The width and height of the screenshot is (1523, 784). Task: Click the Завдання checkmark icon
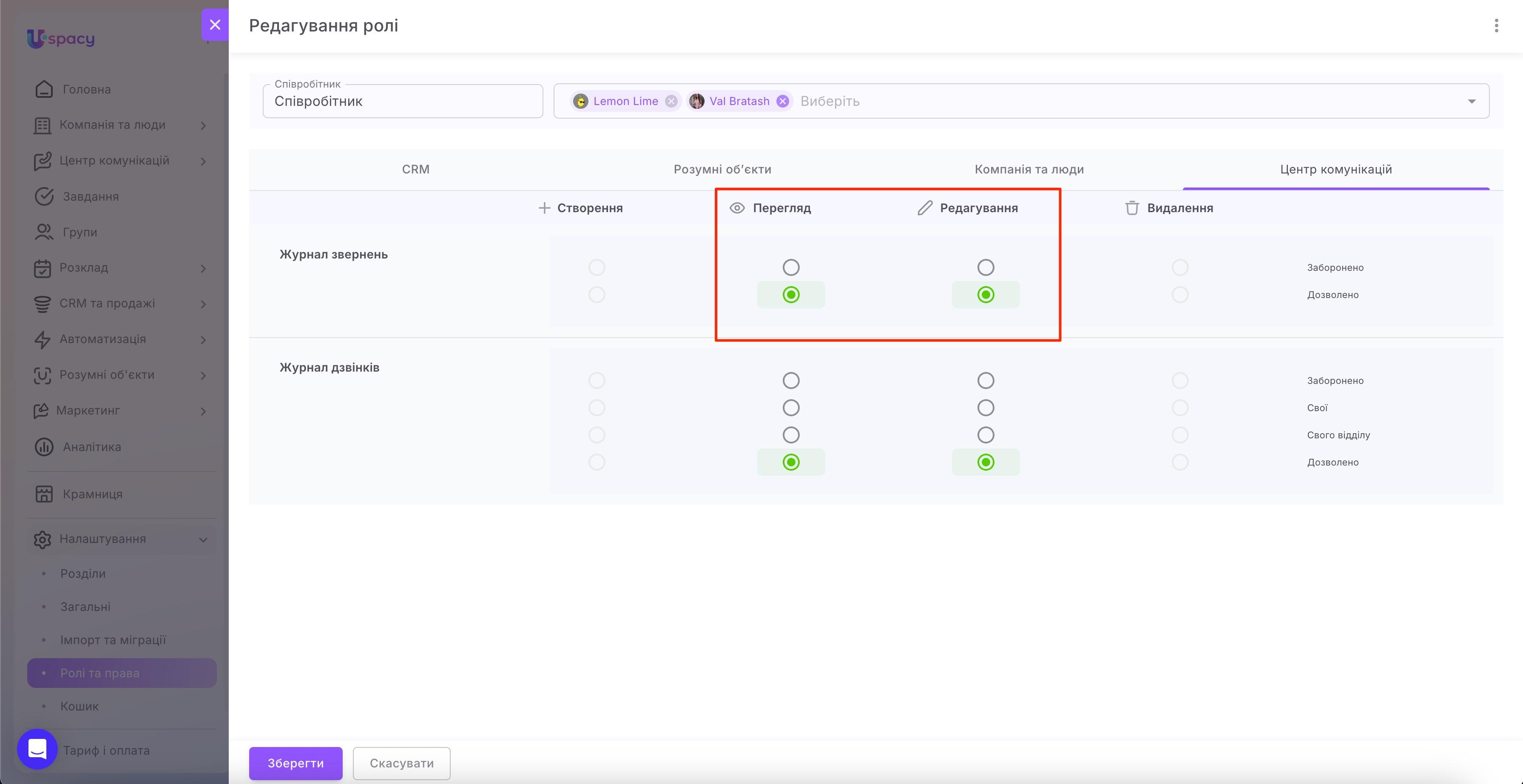pyautogui.click(x=44, y=196)
